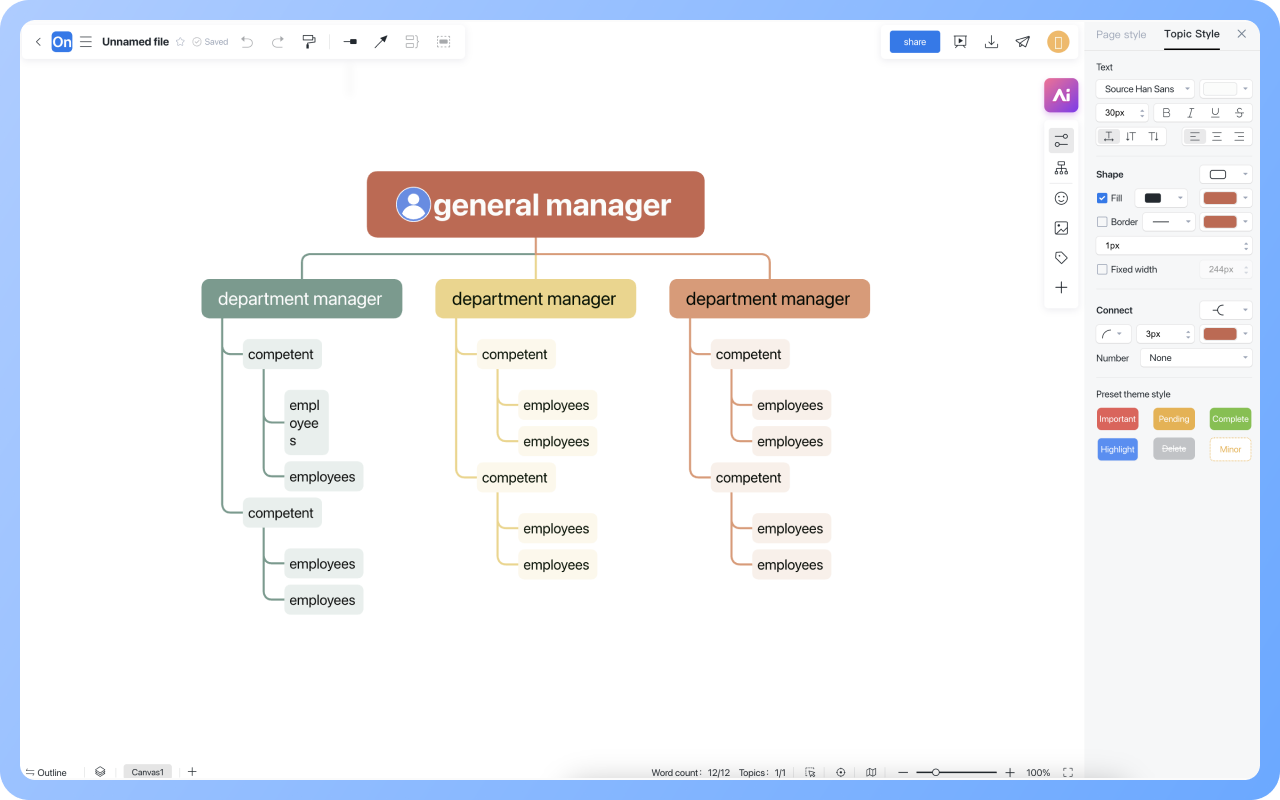
Task: Start presentation play mode
Action: (960, 42)
